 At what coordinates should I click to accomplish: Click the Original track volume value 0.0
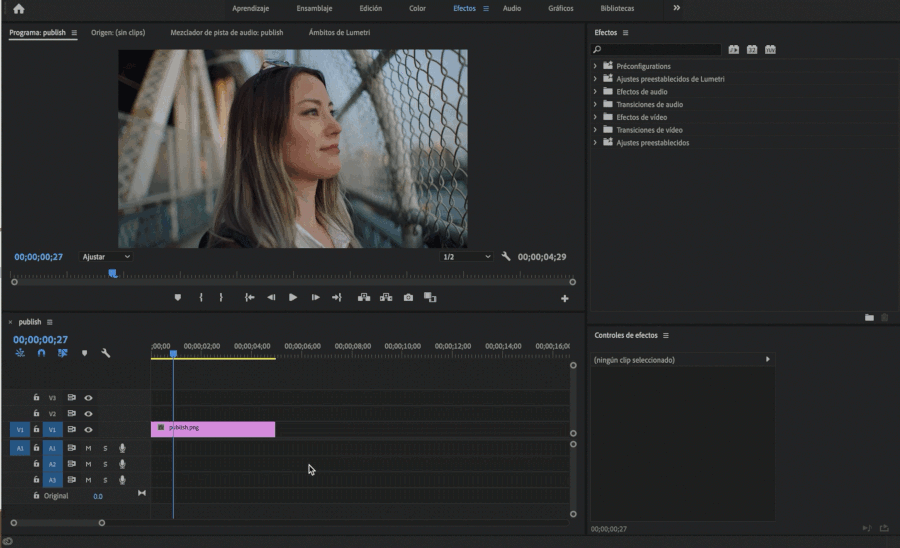click(x=98, y=496)
